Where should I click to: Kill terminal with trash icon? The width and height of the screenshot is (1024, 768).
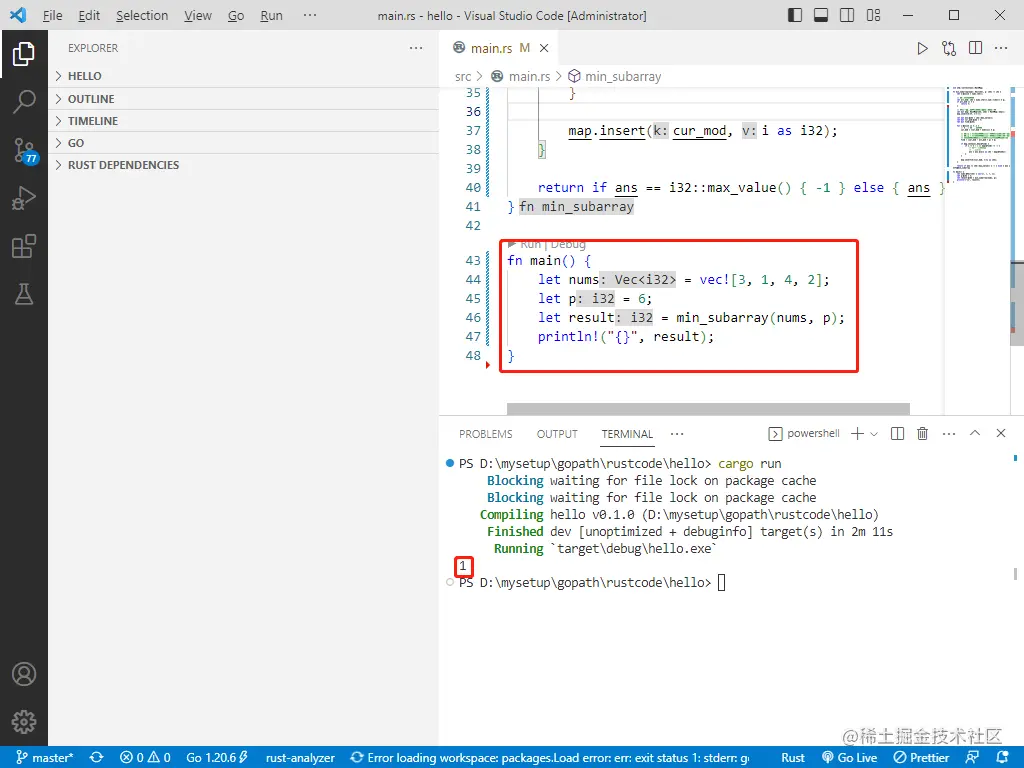(922, 434)
